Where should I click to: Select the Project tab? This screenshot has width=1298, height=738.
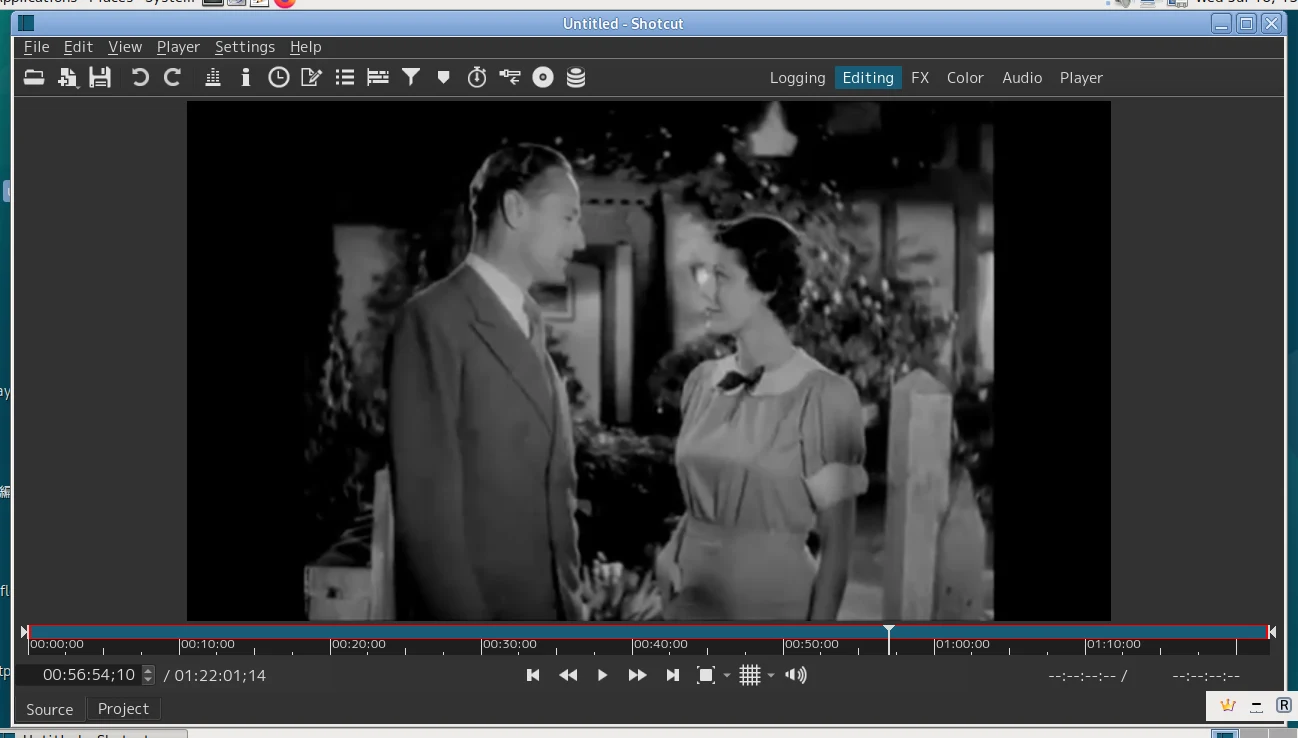[124, 709]
